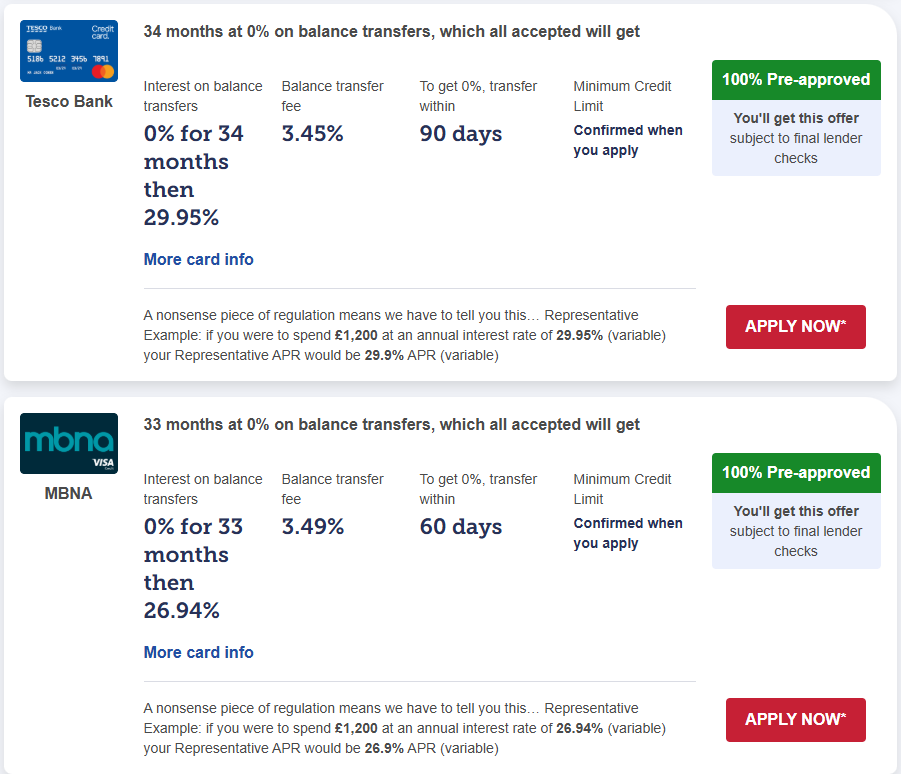Select the MBNA name label
The image size is (901, 774).
pyautogui.click(x=69, y=493)
